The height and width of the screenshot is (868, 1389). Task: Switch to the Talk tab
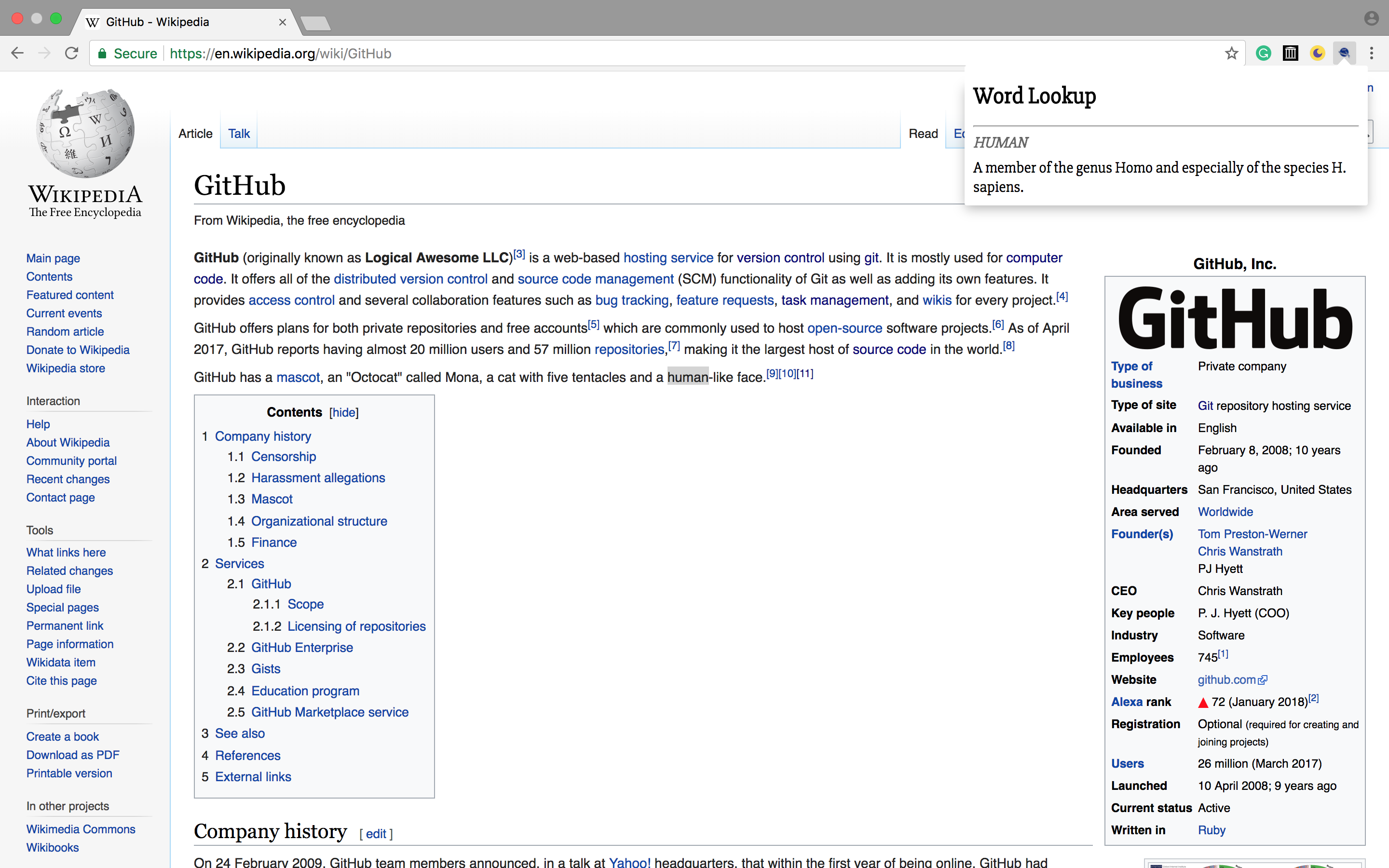tap(239, 134)
